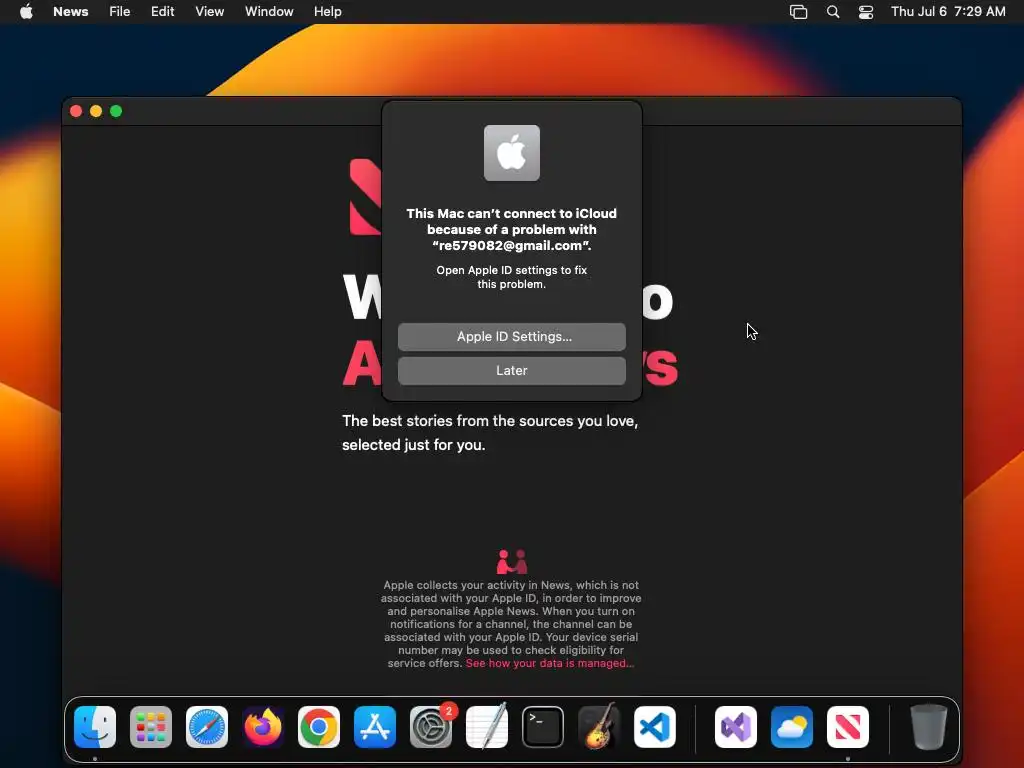Open the News menu in the menu bar
This screenshot has width=1024, height=768.
click(71, 11)
